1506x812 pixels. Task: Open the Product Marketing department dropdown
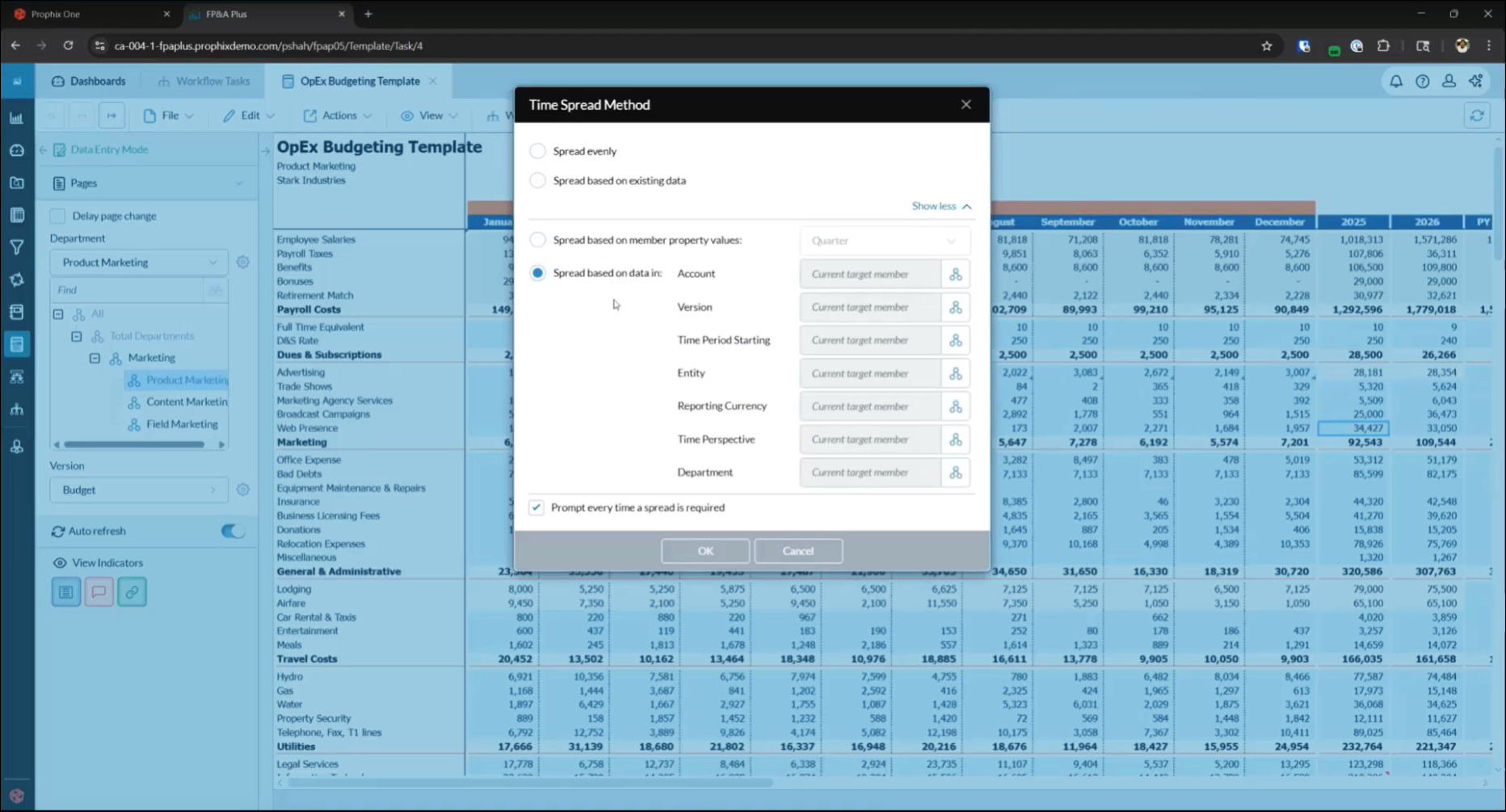138,263
